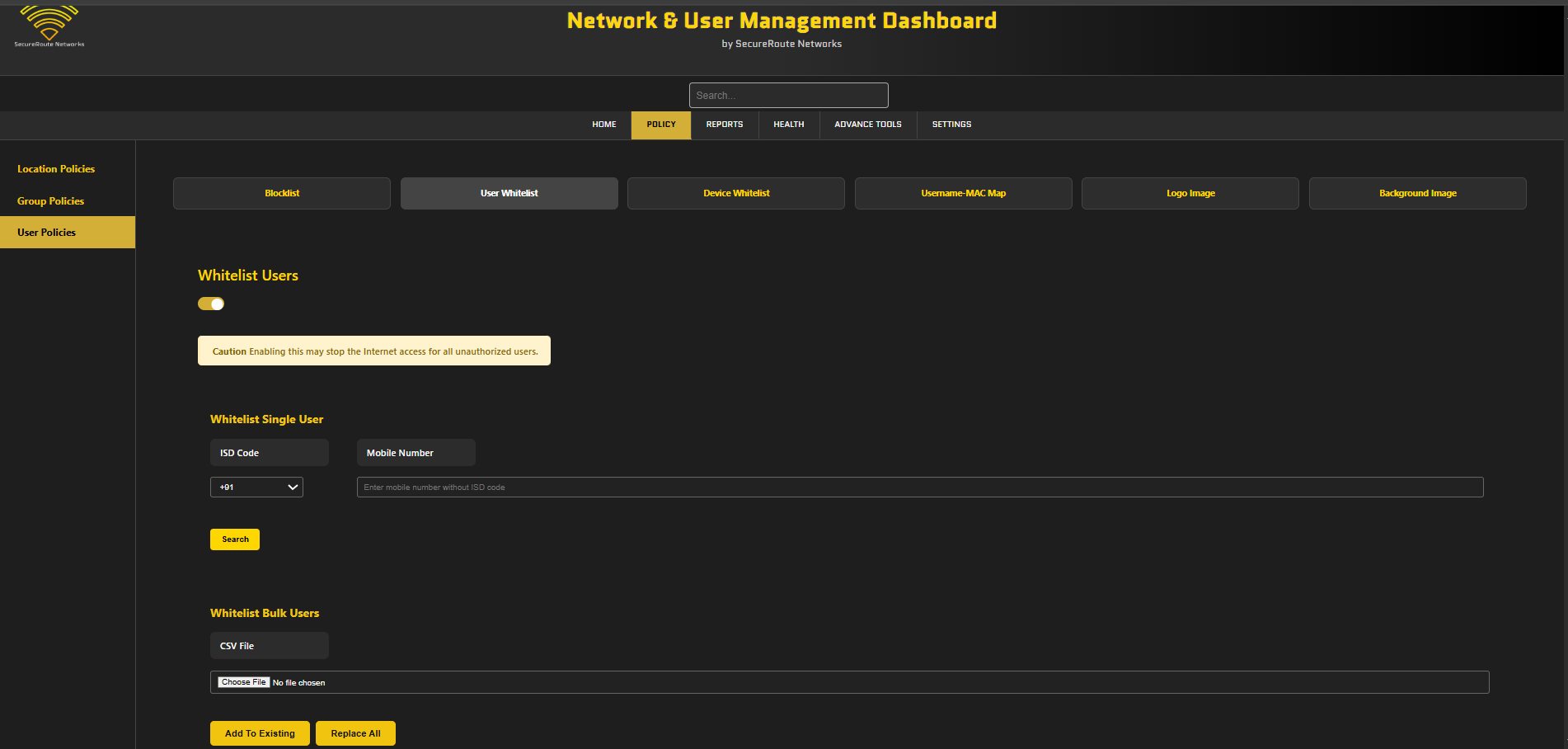
Task: Disable the Whitelist Users toggle
Action: click(x=210, y=304)
